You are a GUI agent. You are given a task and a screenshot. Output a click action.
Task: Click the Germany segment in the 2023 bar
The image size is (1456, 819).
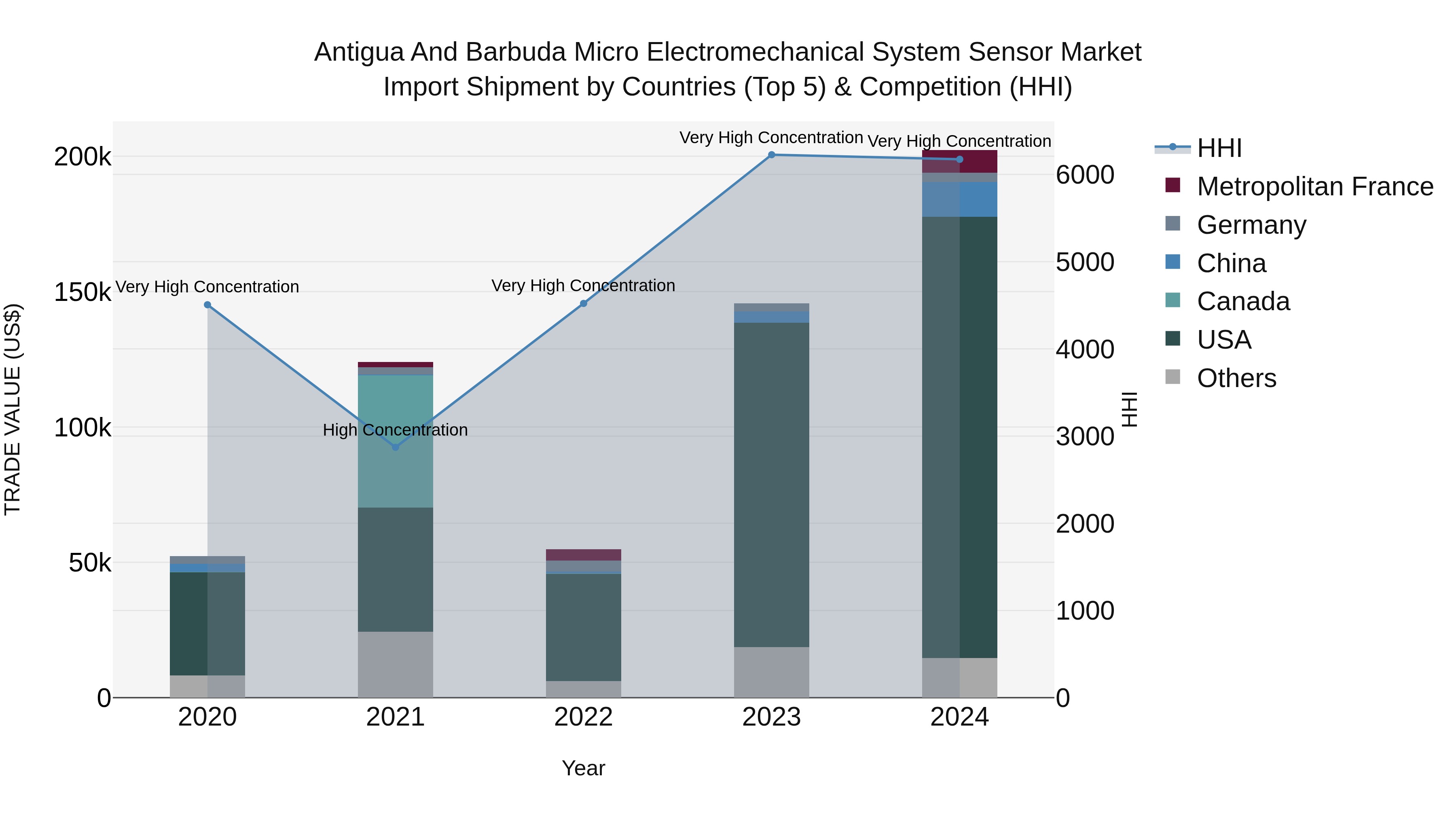(x=772, y=307)
